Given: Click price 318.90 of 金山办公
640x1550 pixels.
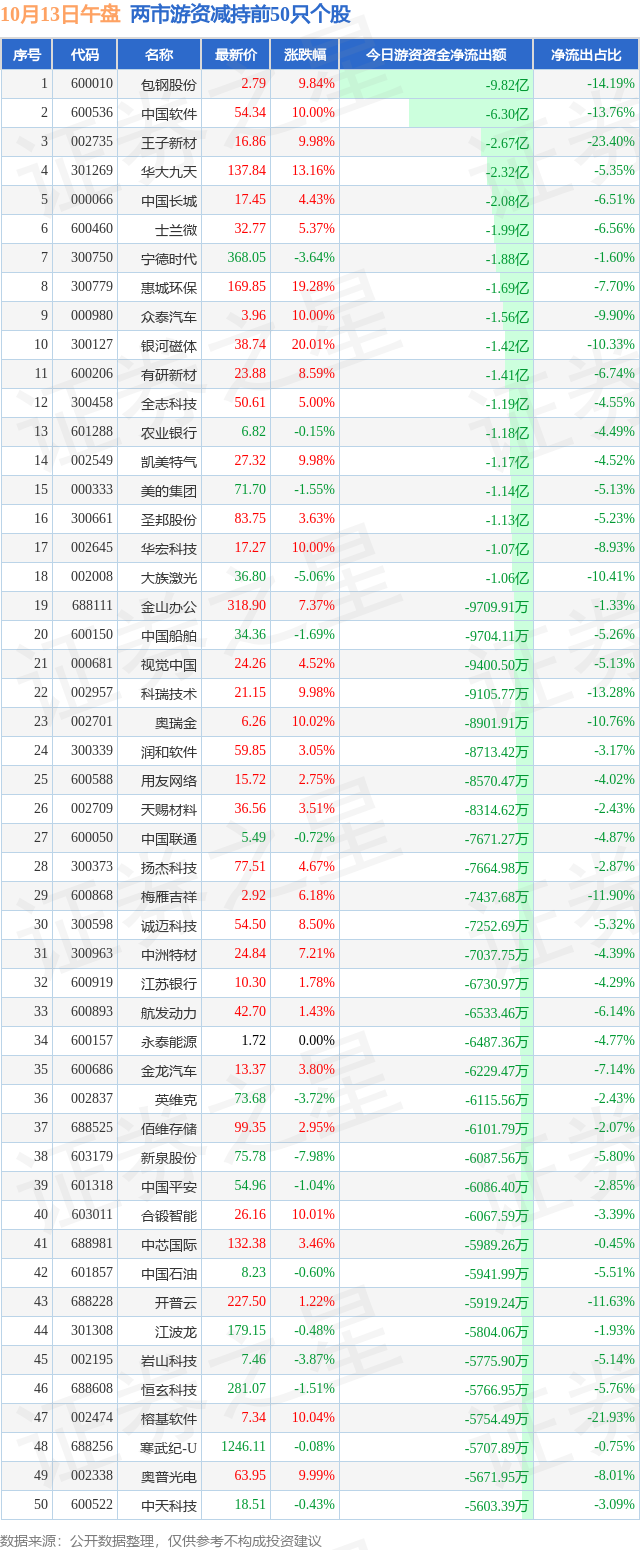Looking at the screenshot, I should point(246,606).
